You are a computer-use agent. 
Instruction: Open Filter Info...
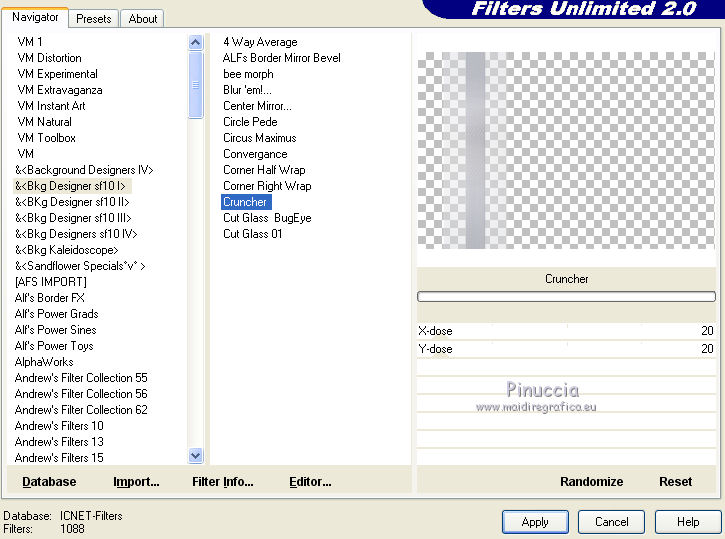[222, 482]
